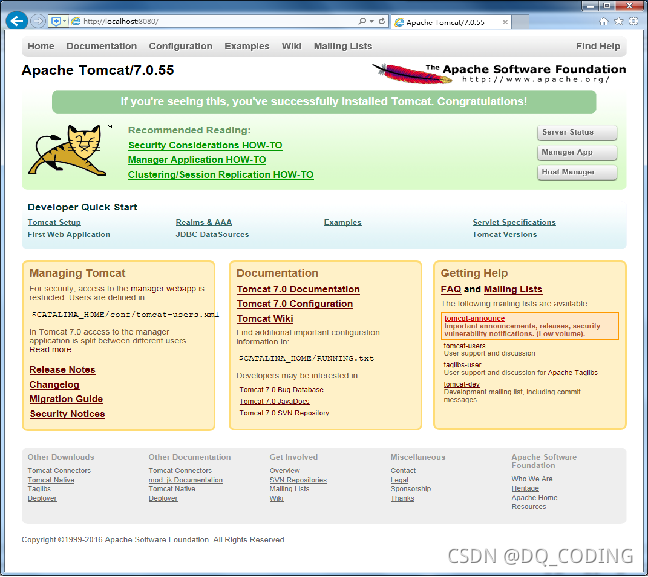Open the Tomcat Setup link

click(x=54, y=222)
